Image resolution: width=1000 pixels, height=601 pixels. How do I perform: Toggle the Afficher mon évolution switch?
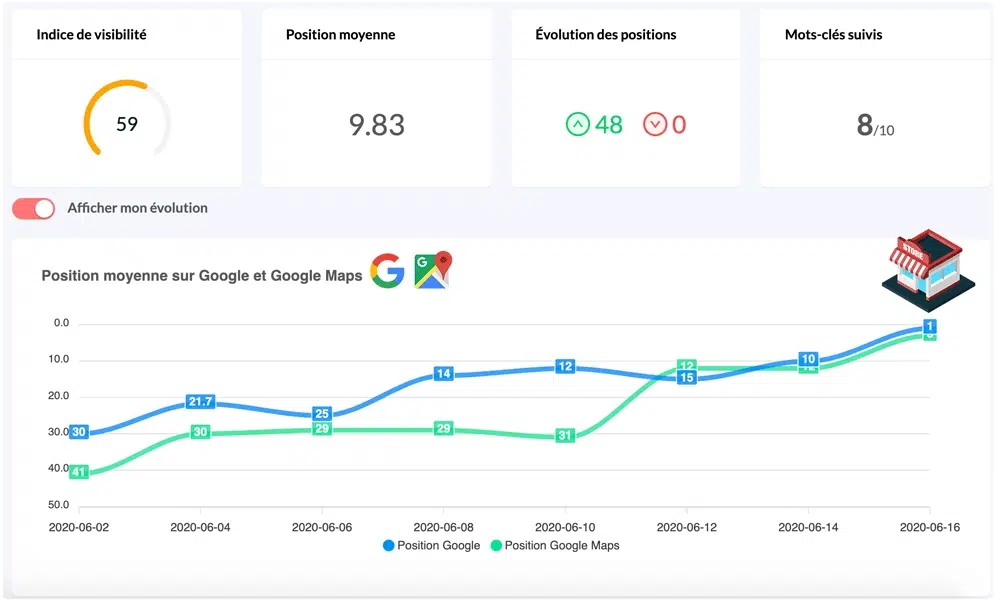[34, 208]
